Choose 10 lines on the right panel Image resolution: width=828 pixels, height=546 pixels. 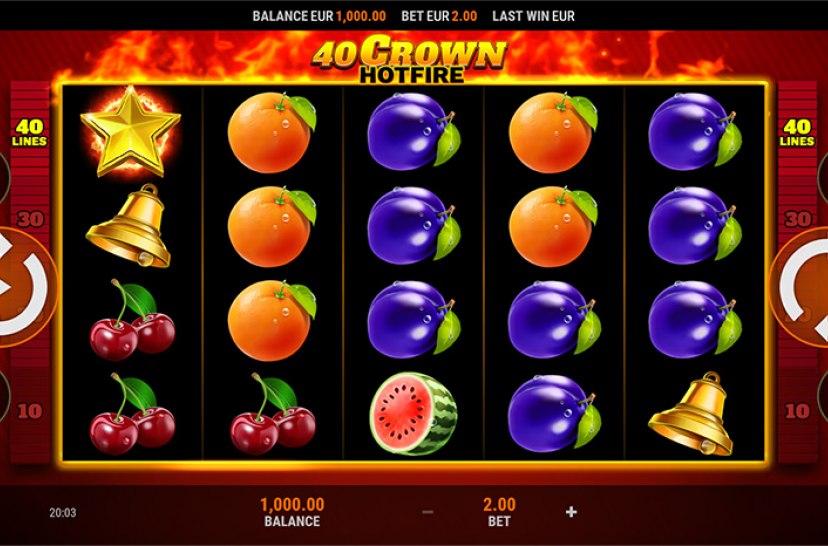click(x=797, y=411)
